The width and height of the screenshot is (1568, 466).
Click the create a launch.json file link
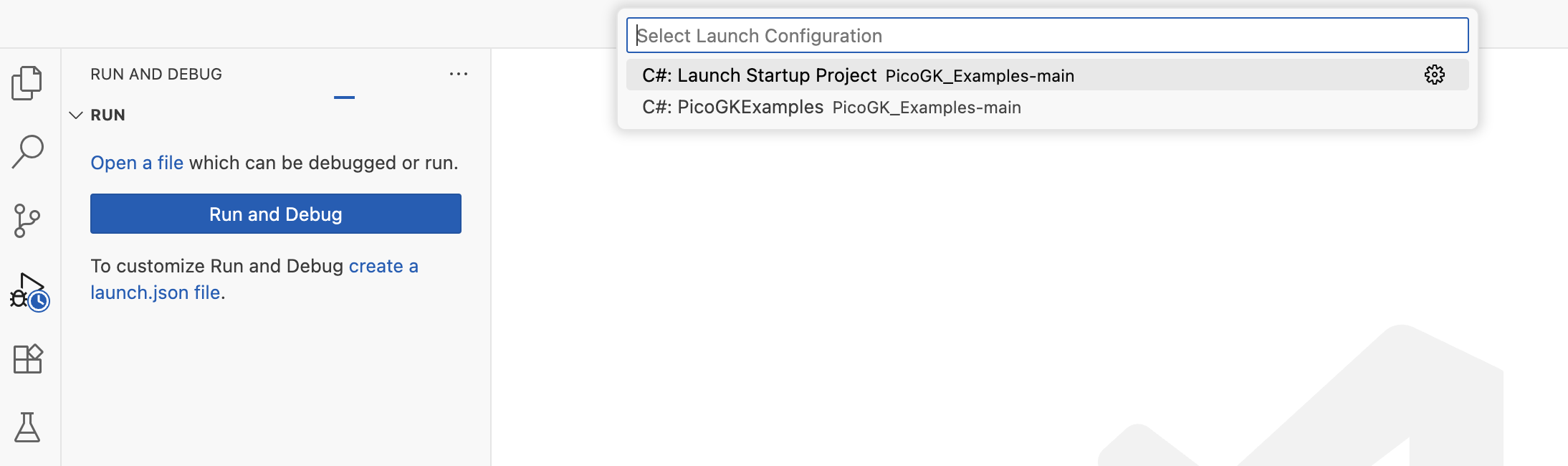click(x=254, y=279)
